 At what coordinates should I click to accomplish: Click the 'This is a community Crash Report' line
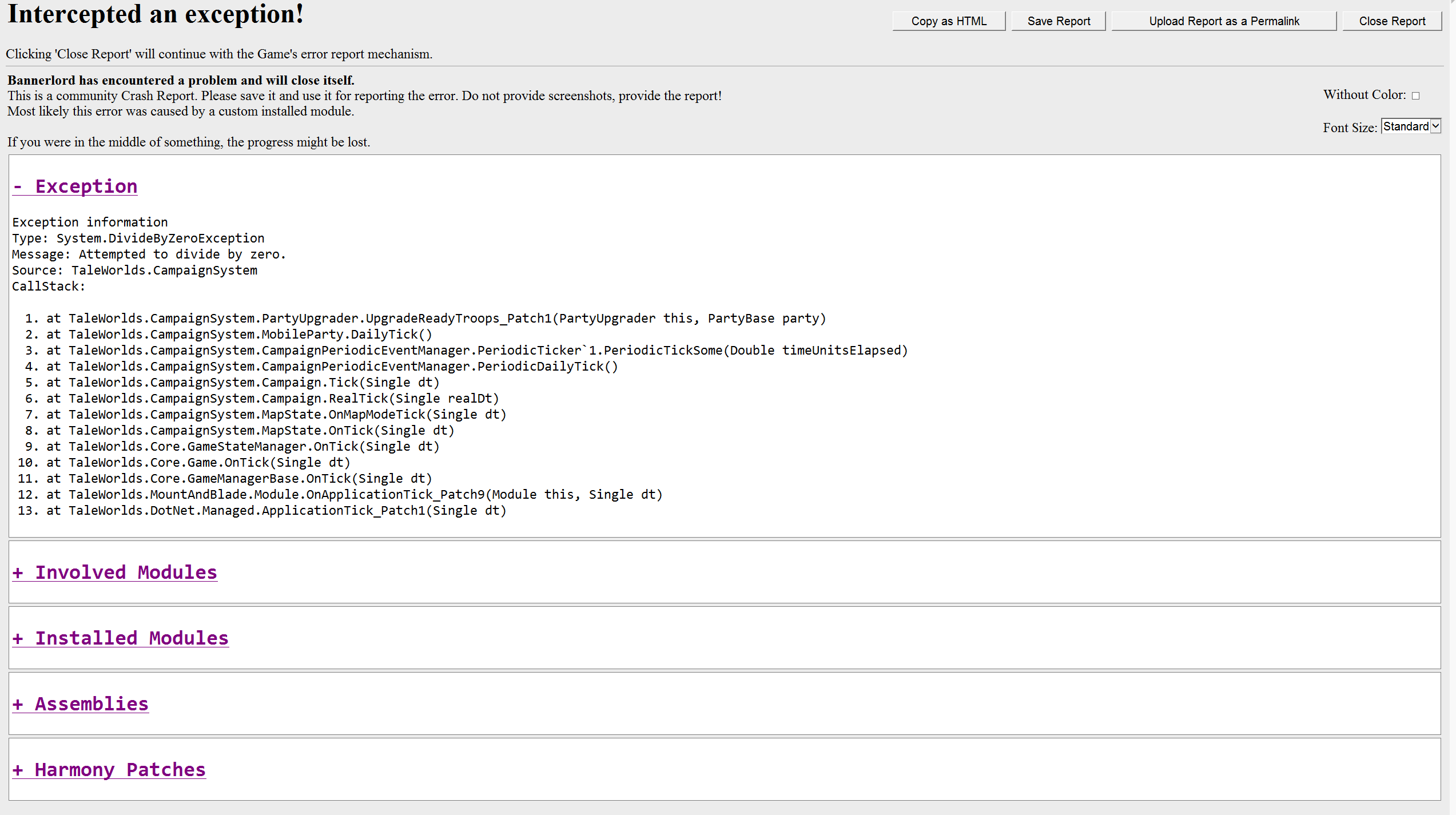pyautogui.click(x=365, y=96)
